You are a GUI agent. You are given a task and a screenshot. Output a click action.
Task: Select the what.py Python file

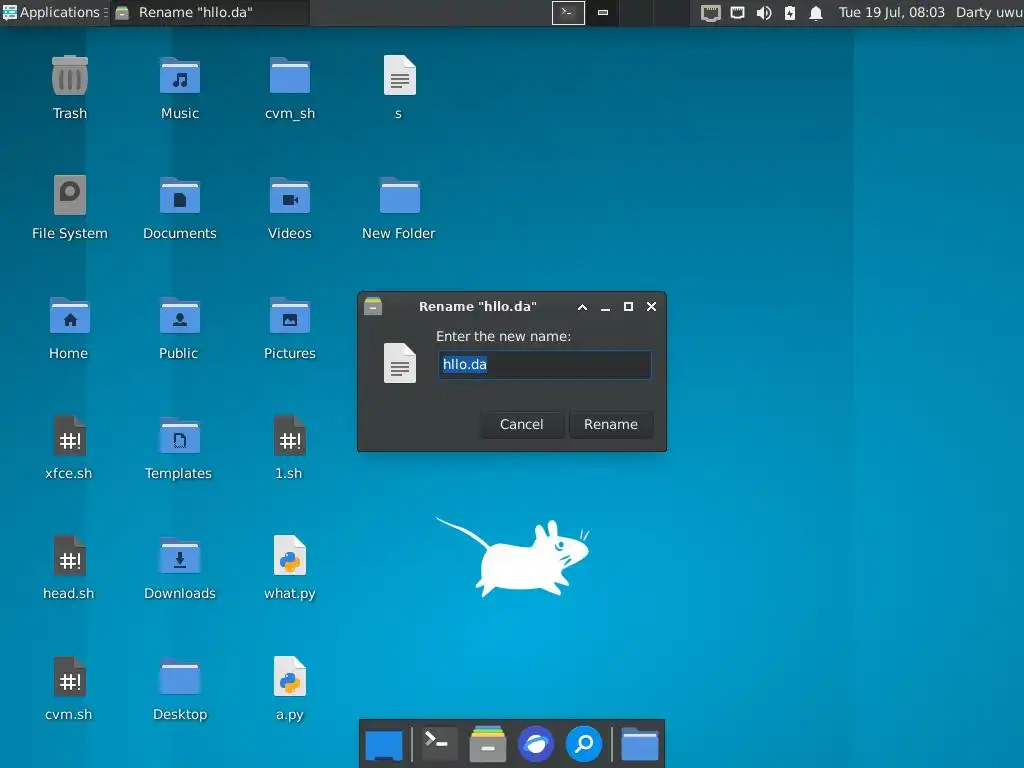(x=289, y=556)
